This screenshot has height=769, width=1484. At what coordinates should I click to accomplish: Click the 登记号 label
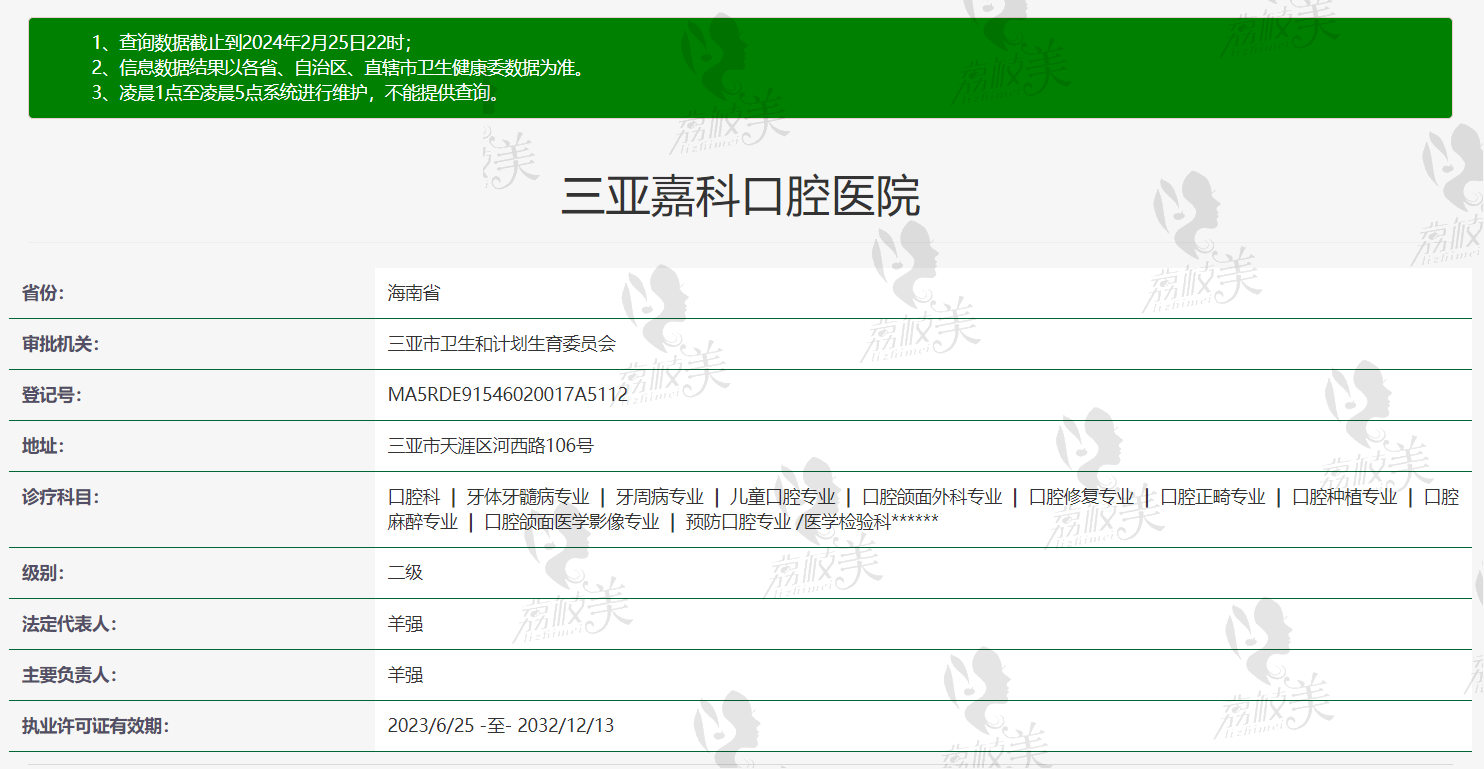[52, 395]
